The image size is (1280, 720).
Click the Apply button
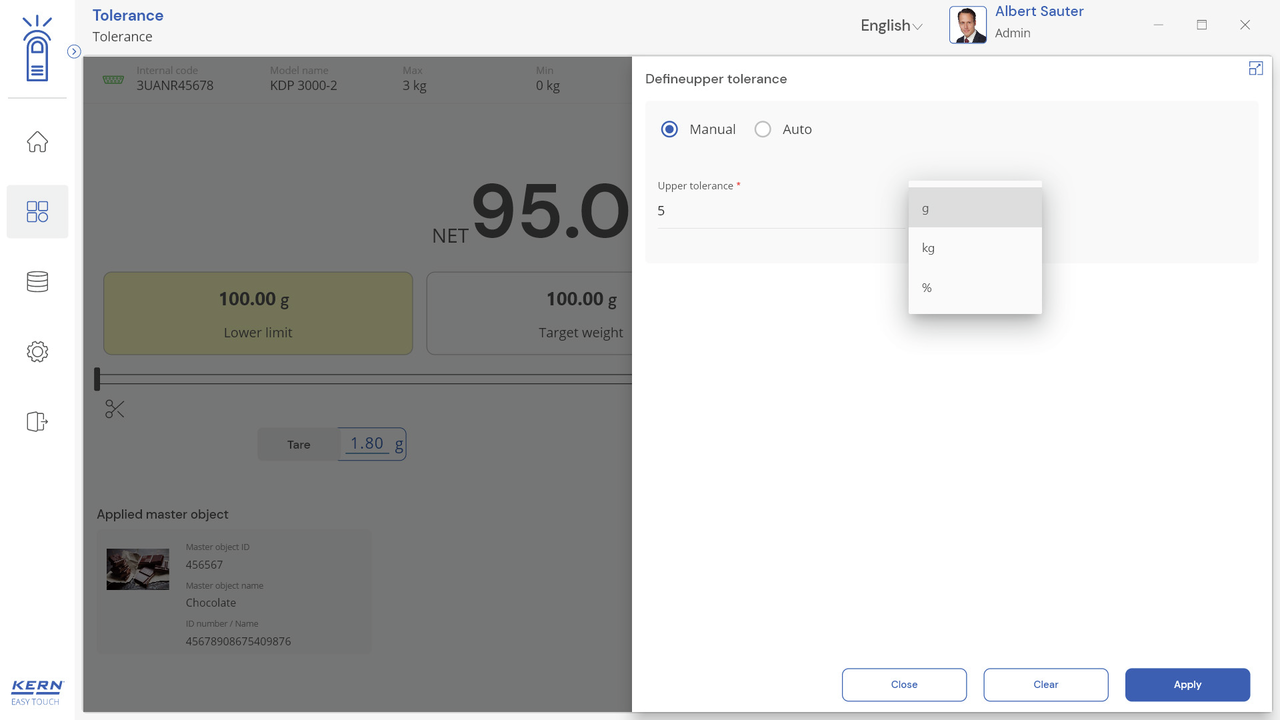pos(1187,685)
